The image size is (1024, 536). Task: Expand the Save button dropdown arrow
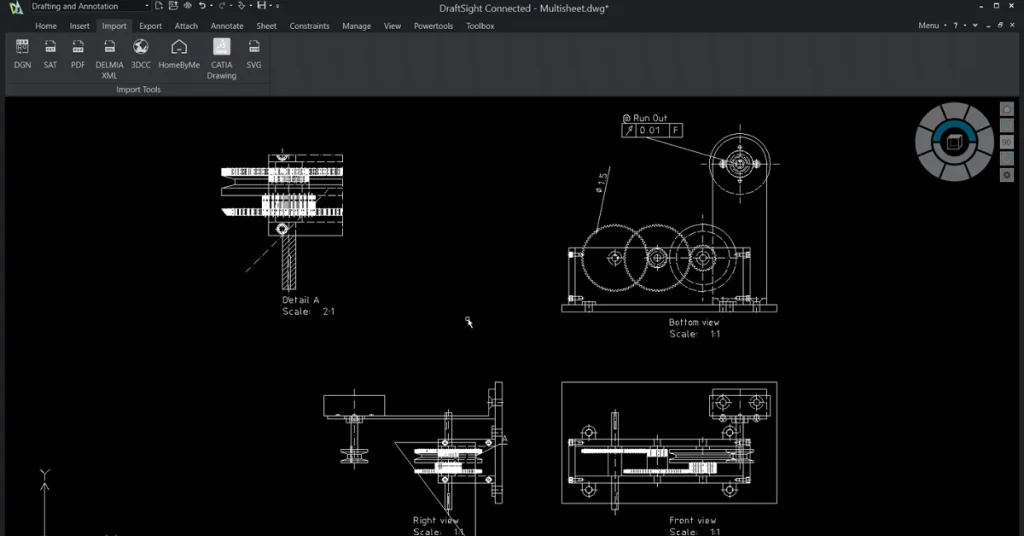[273, 6]
